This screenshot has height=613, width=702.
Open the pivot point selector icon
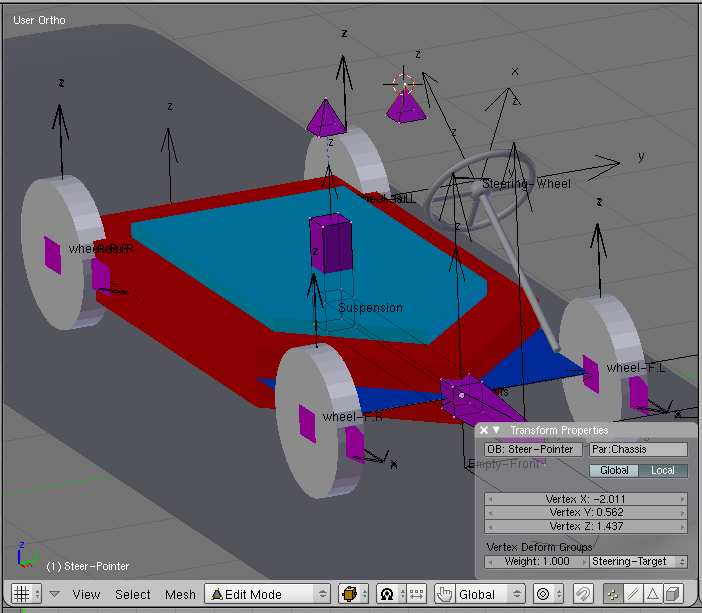tap(391, 594)
